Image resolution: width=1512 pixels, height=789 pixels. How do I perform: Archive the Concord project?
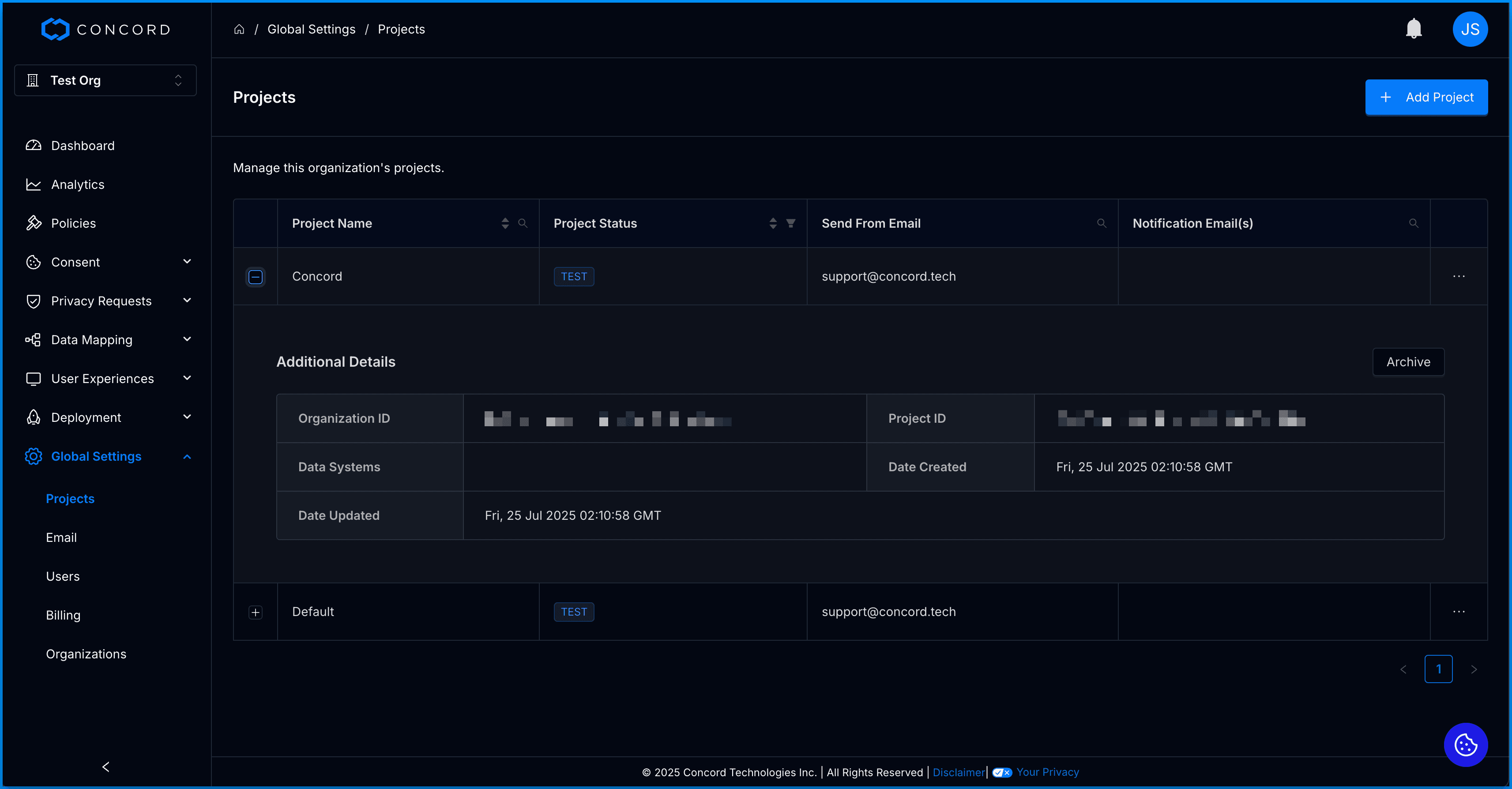pyautogui.click(x=1407, y=362)
